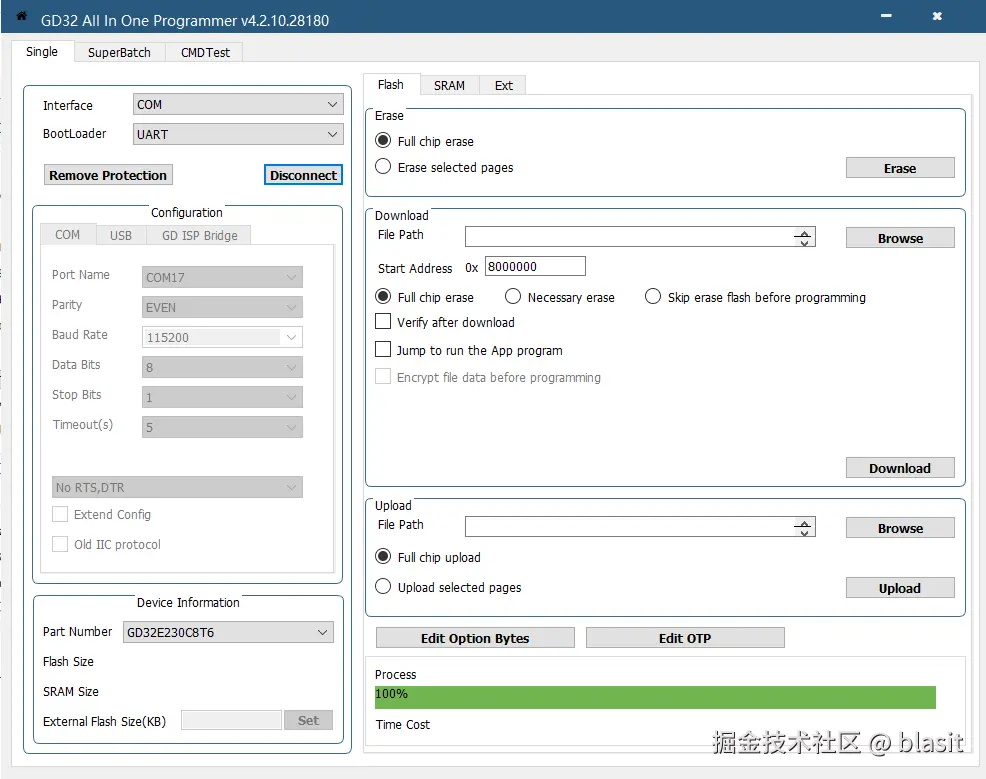The width and height of the screenshot is (986, 779).
Task: Click the app icon in title bar
Action: click(21, 16)
